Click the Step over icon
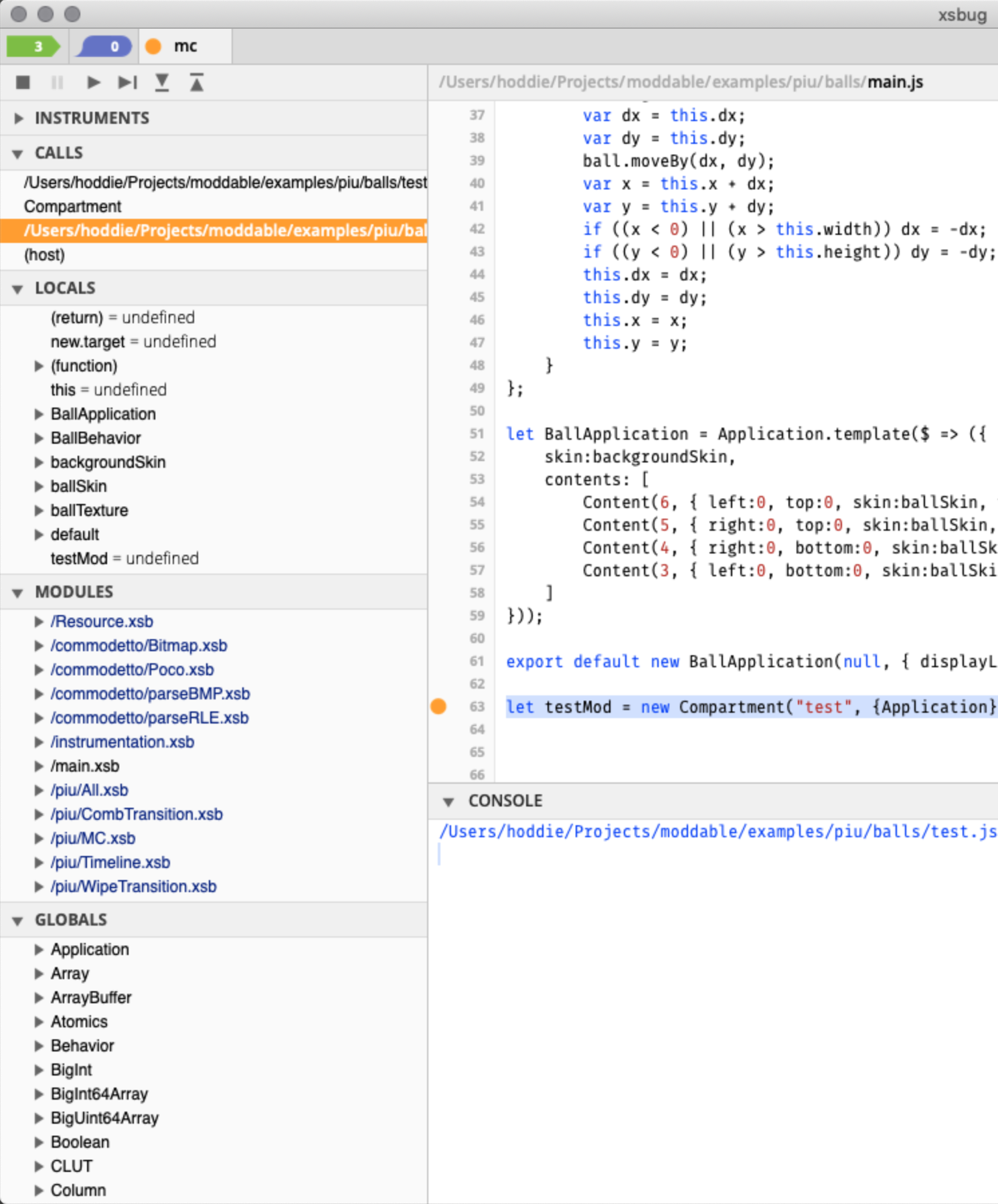The height and width of the screenshot is (1204, 998). coord(127,82)
